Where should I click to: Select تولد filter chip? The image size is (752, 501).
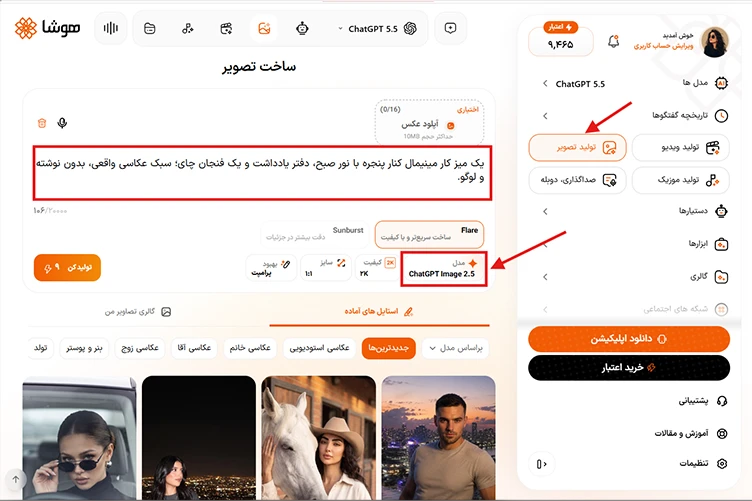41,348
